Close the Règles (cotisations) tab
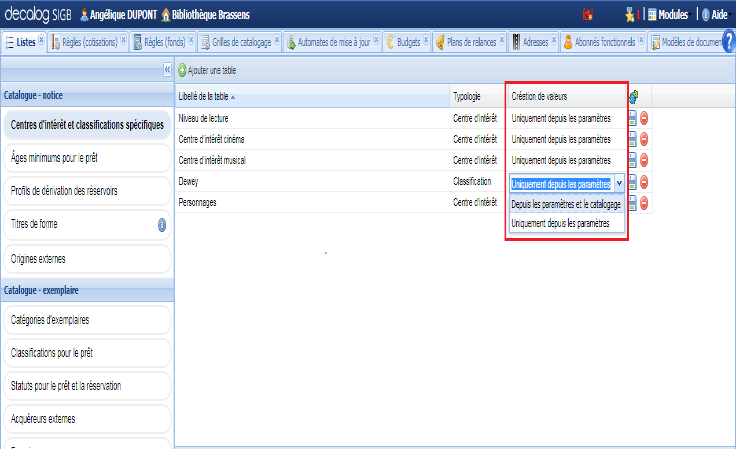Image resolution: width=736 pixels, height=449 pixels. point(123,42)
